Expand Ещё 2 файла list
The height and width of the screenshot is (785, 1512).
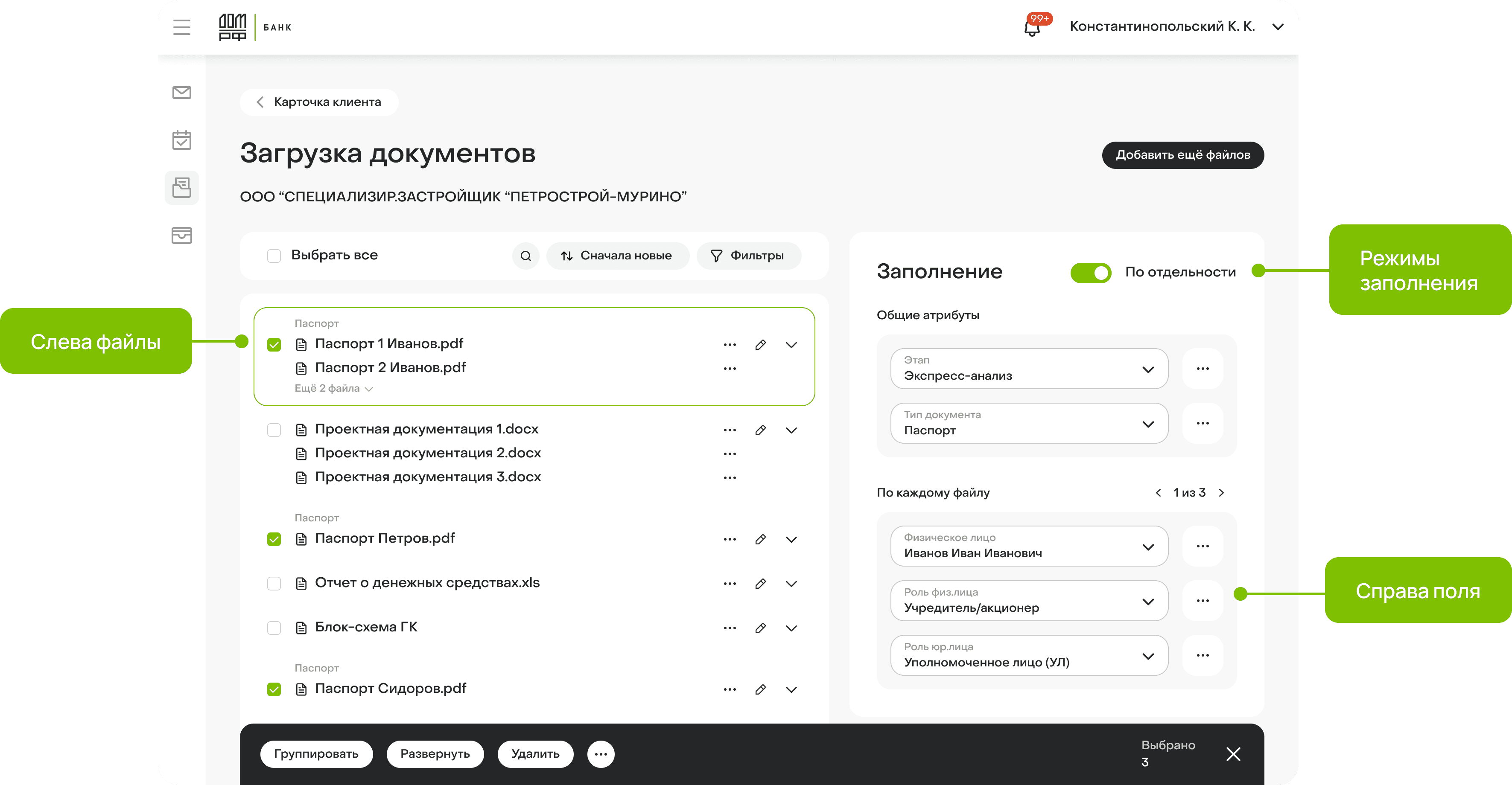pyautogui.click(x=333, y=388)
